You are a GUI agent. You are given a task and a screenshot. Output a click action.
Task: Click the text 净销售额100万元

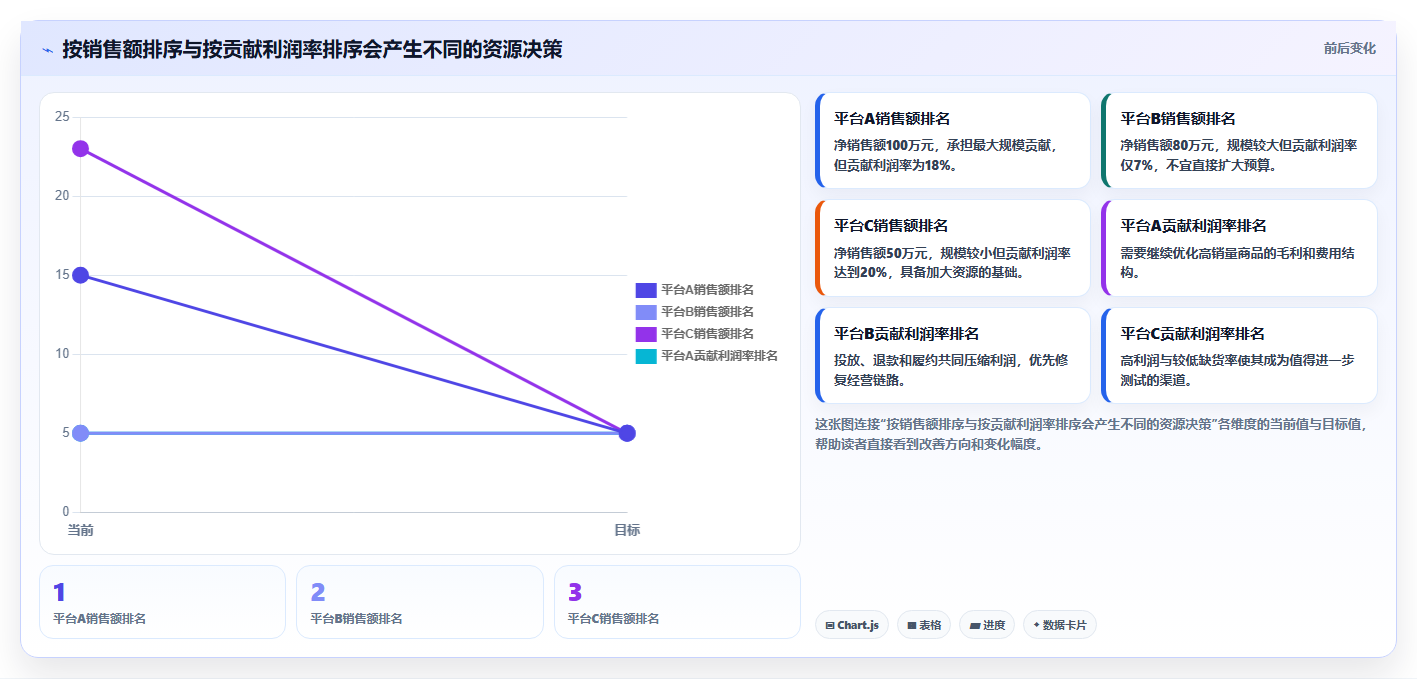(886, 145)
